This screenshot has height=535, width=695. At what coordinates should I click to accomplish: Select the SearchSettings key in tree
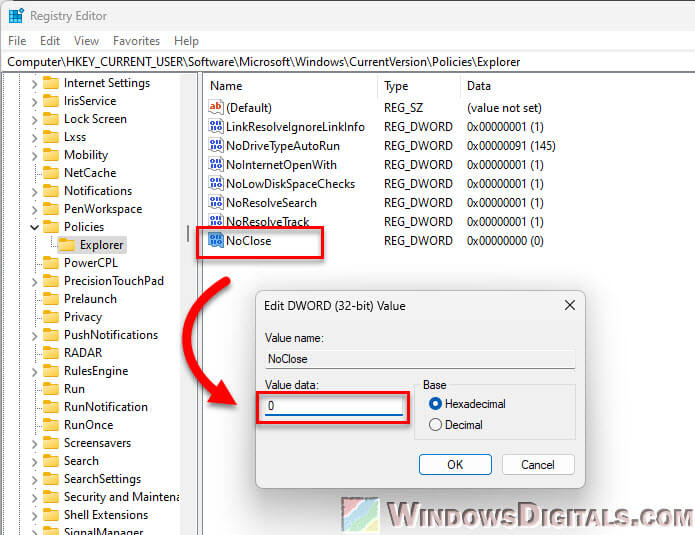(102, 479)
